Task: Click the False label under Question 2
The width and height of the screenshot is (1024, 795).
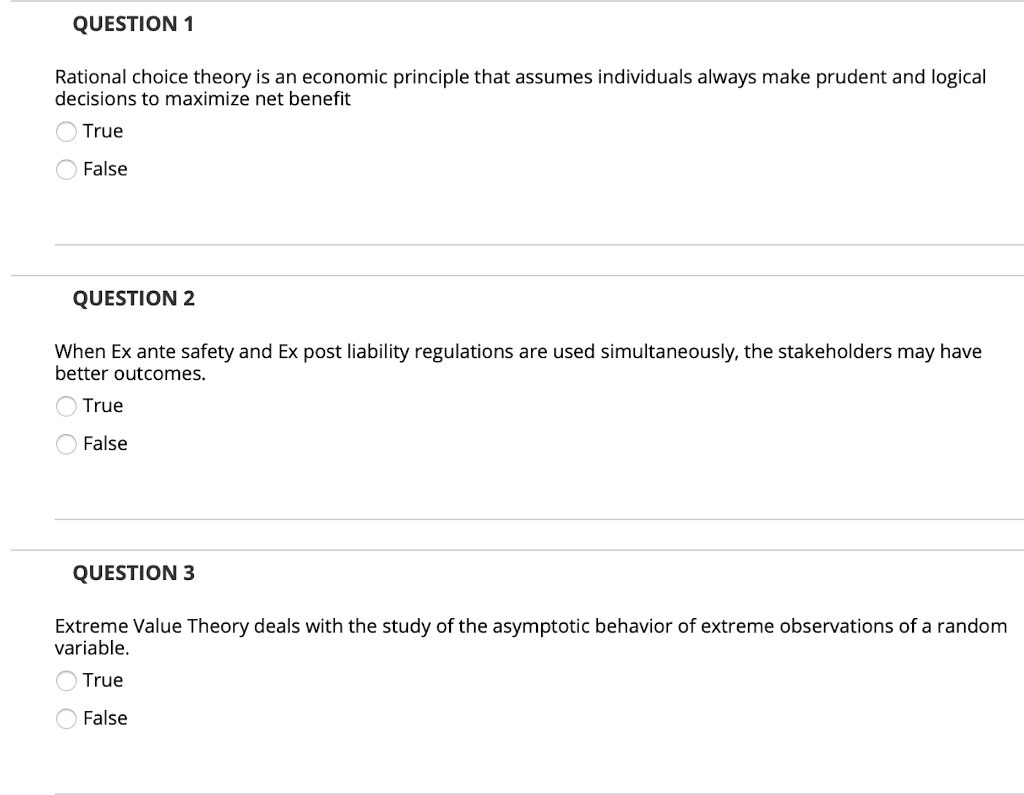Action: click(107, 443)
